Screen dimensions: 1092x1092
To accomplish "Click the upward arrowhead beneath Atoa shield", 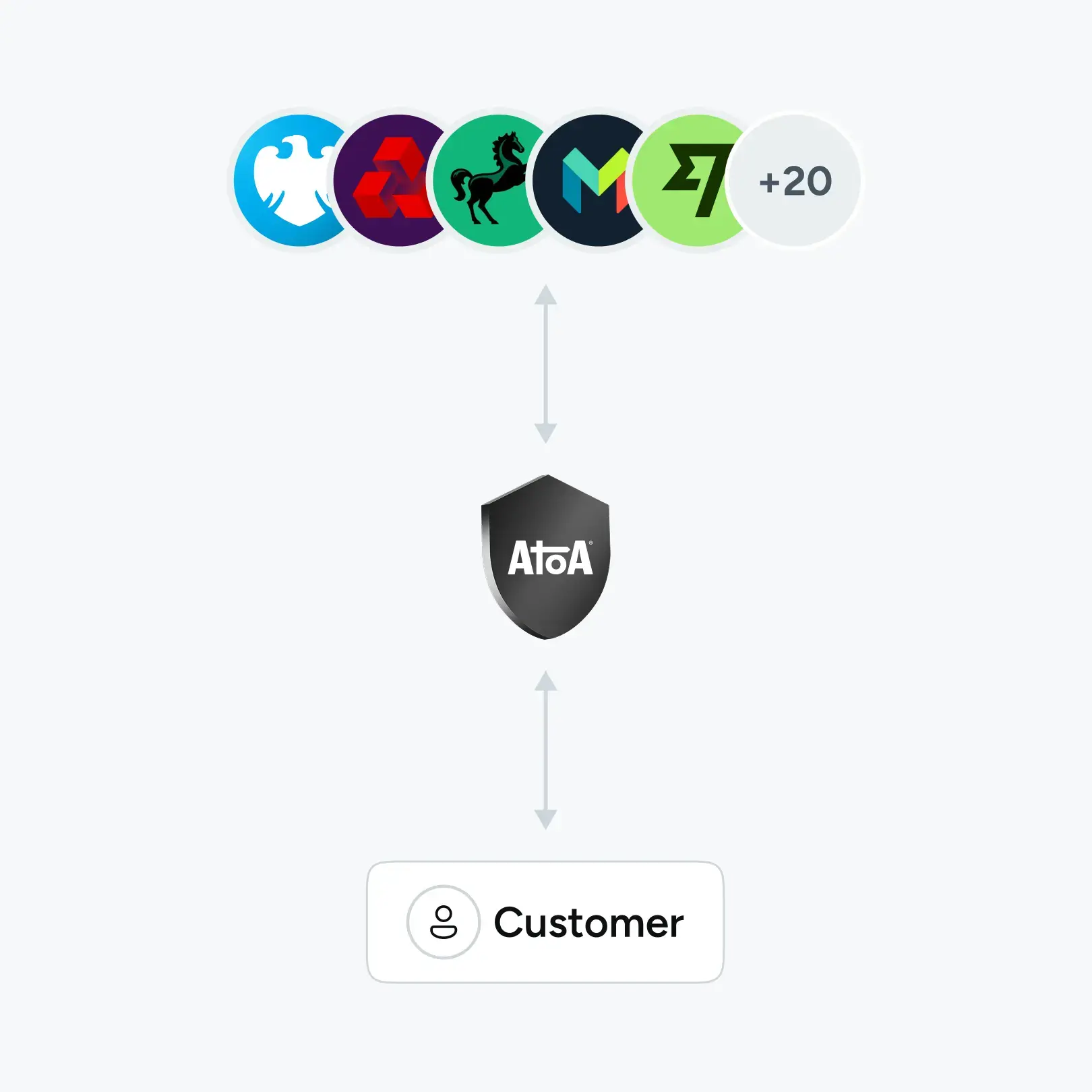I will point(545,681).
